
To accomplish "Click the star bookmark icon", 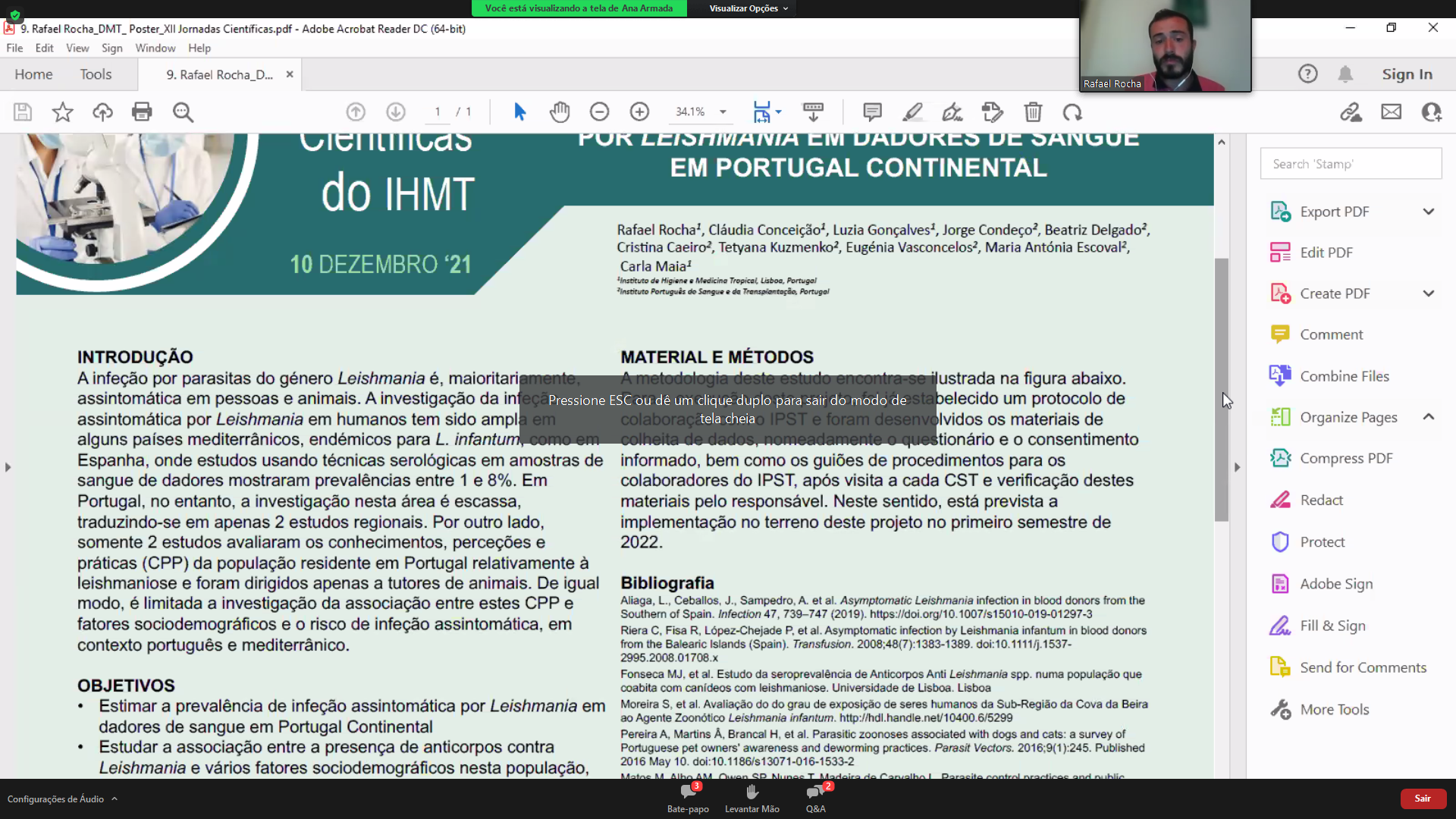I will [62, 112].
